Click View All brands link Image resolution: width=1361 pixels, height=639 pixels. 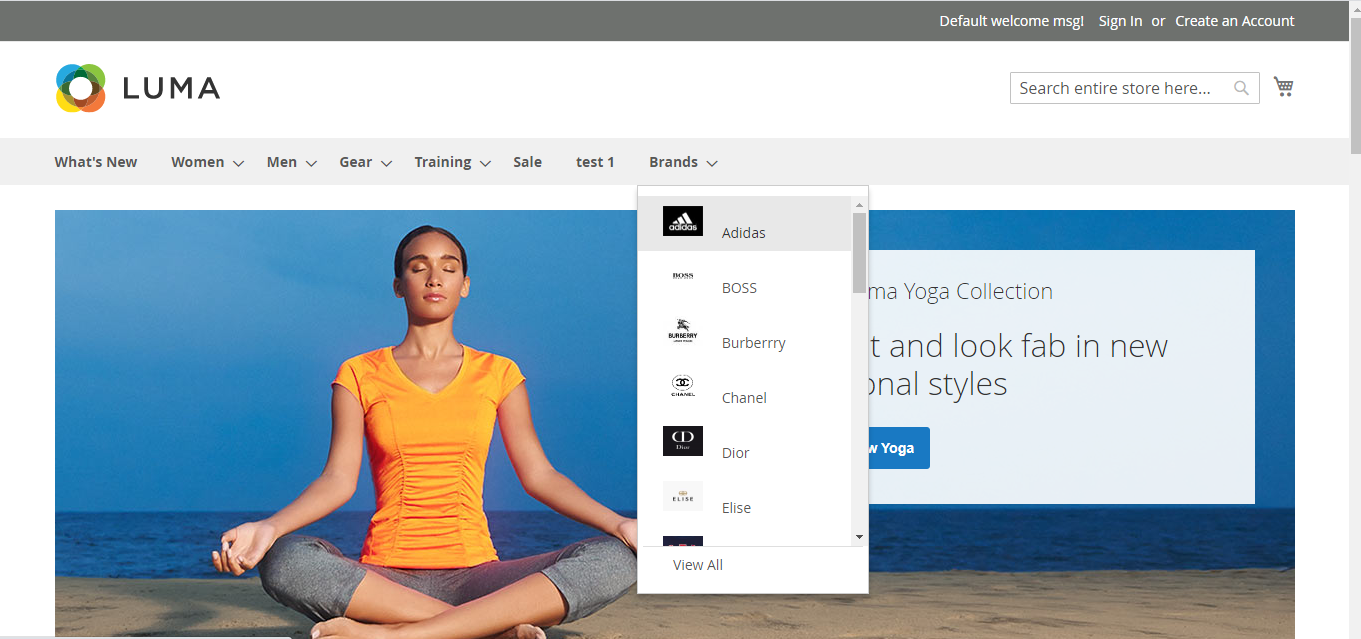pyautogui.click(x=698, y=565)
